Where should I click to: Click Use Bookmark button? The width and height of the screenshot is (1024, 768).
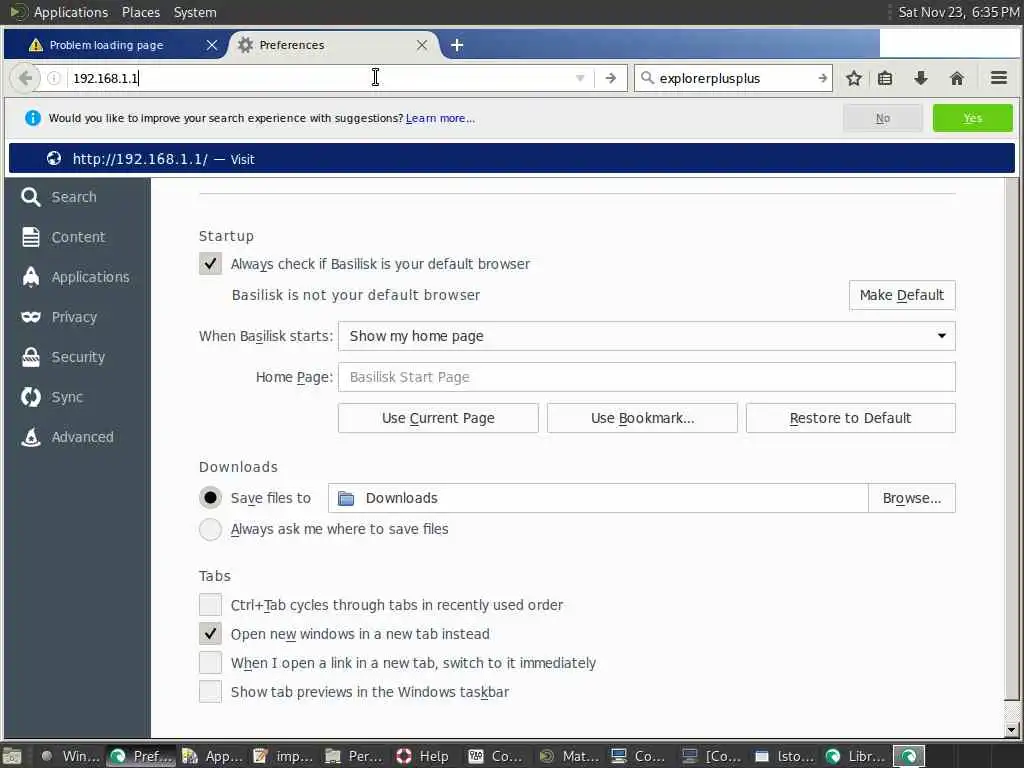(x=643, y=418)
